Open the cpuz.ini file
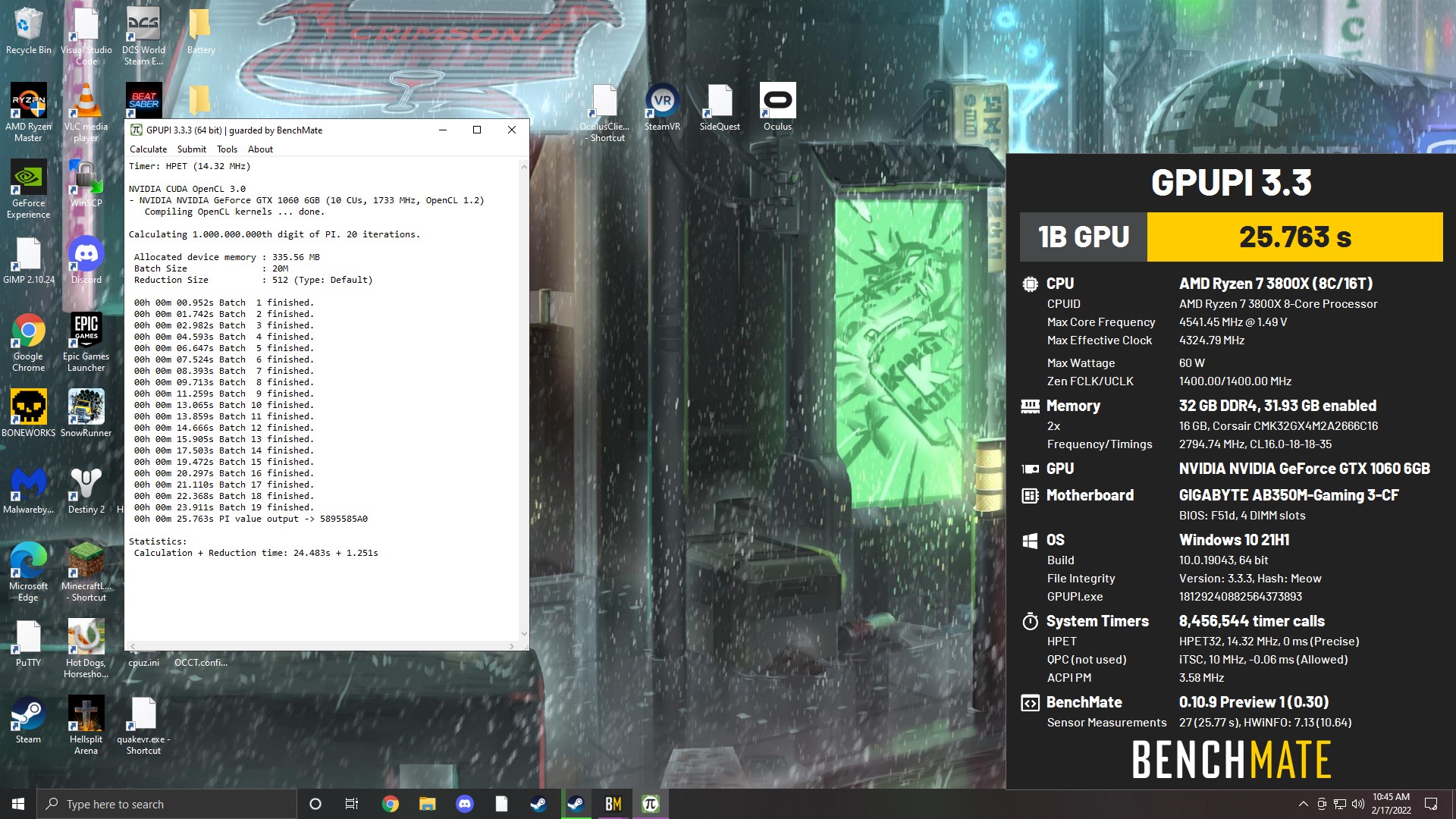The image size is (1456, 819). pyautogui.click(x=143, y=662)
